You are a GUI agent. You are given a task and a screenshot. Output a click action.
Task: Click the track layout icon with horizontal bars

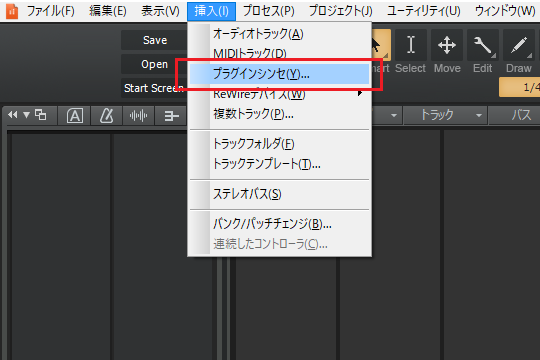[x=171, y=115]
